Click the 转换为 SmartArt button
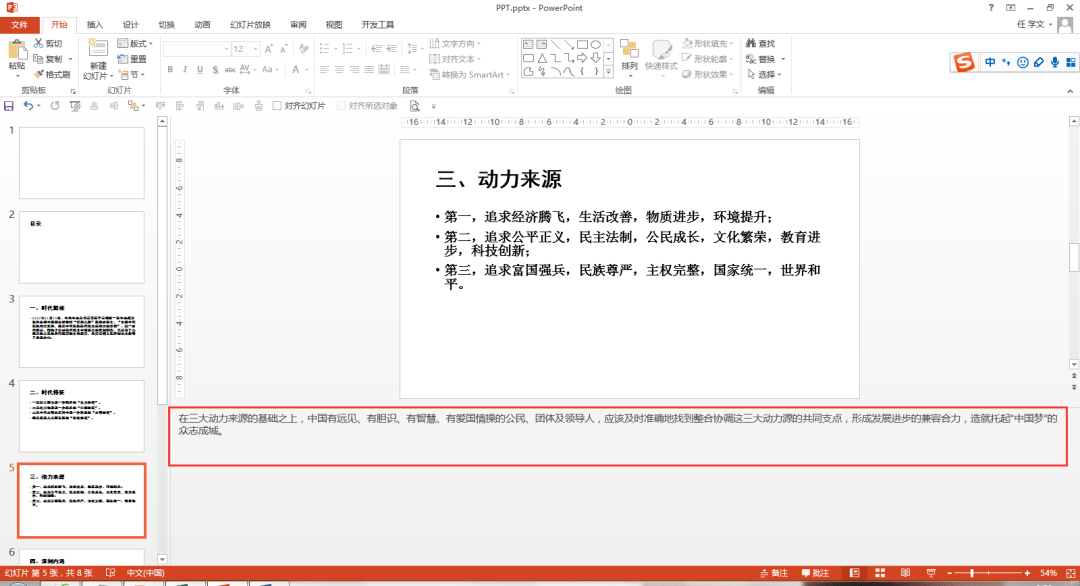 (x=469, y=73)
